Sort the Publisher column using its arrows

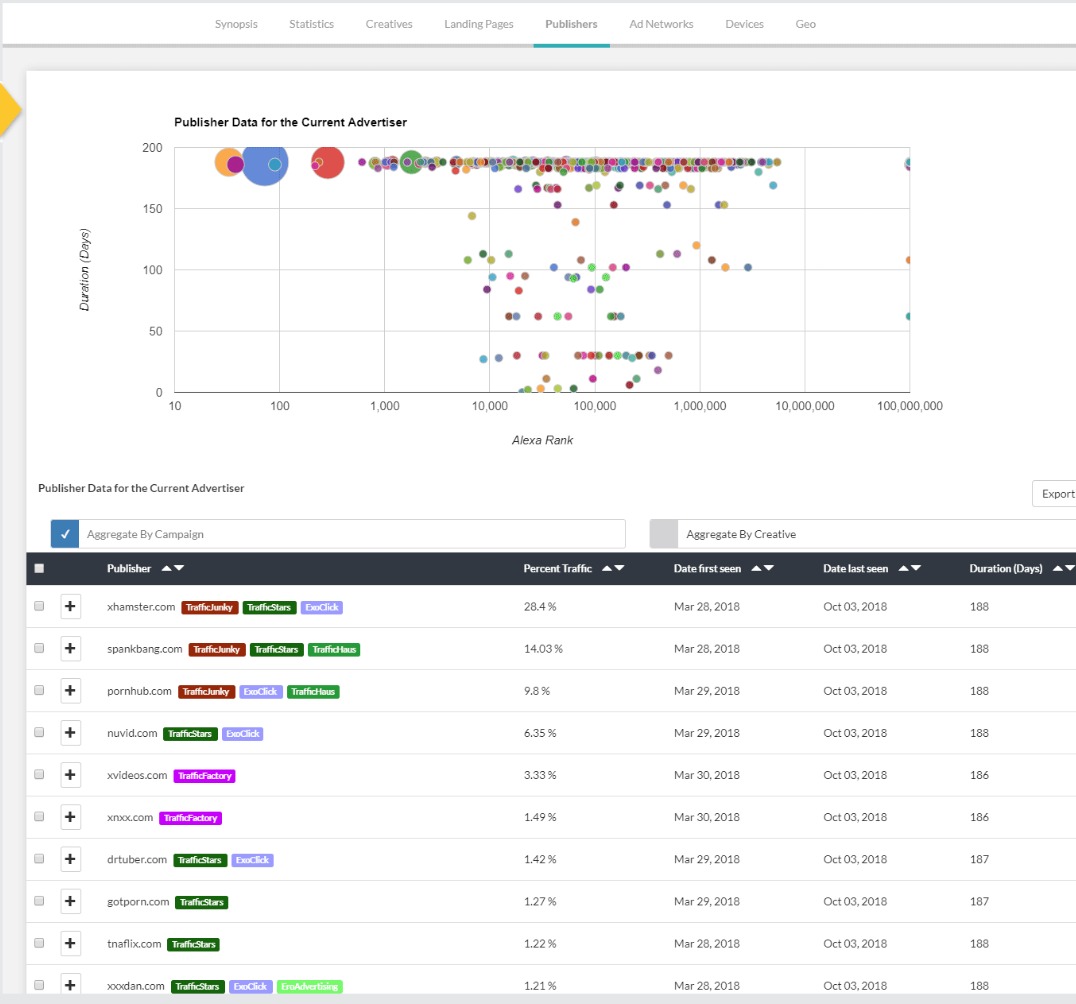pos(172,568)
